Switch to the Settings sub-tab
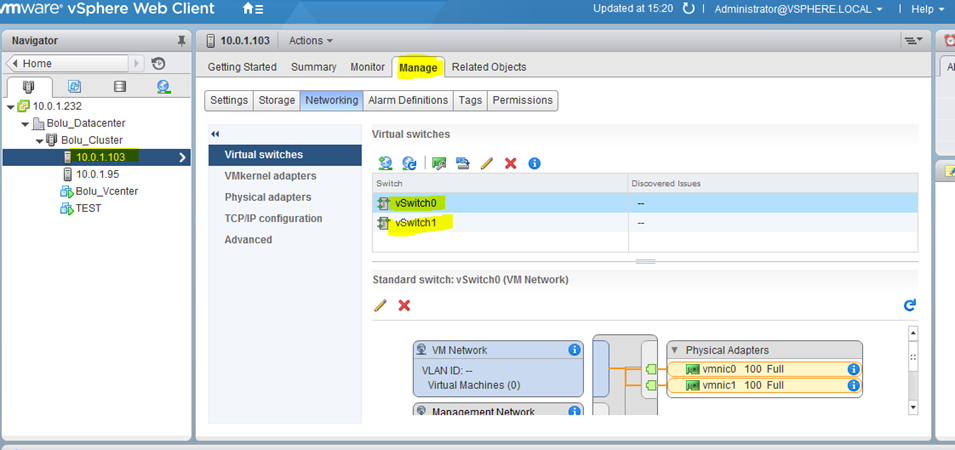 tap(229, 100)
